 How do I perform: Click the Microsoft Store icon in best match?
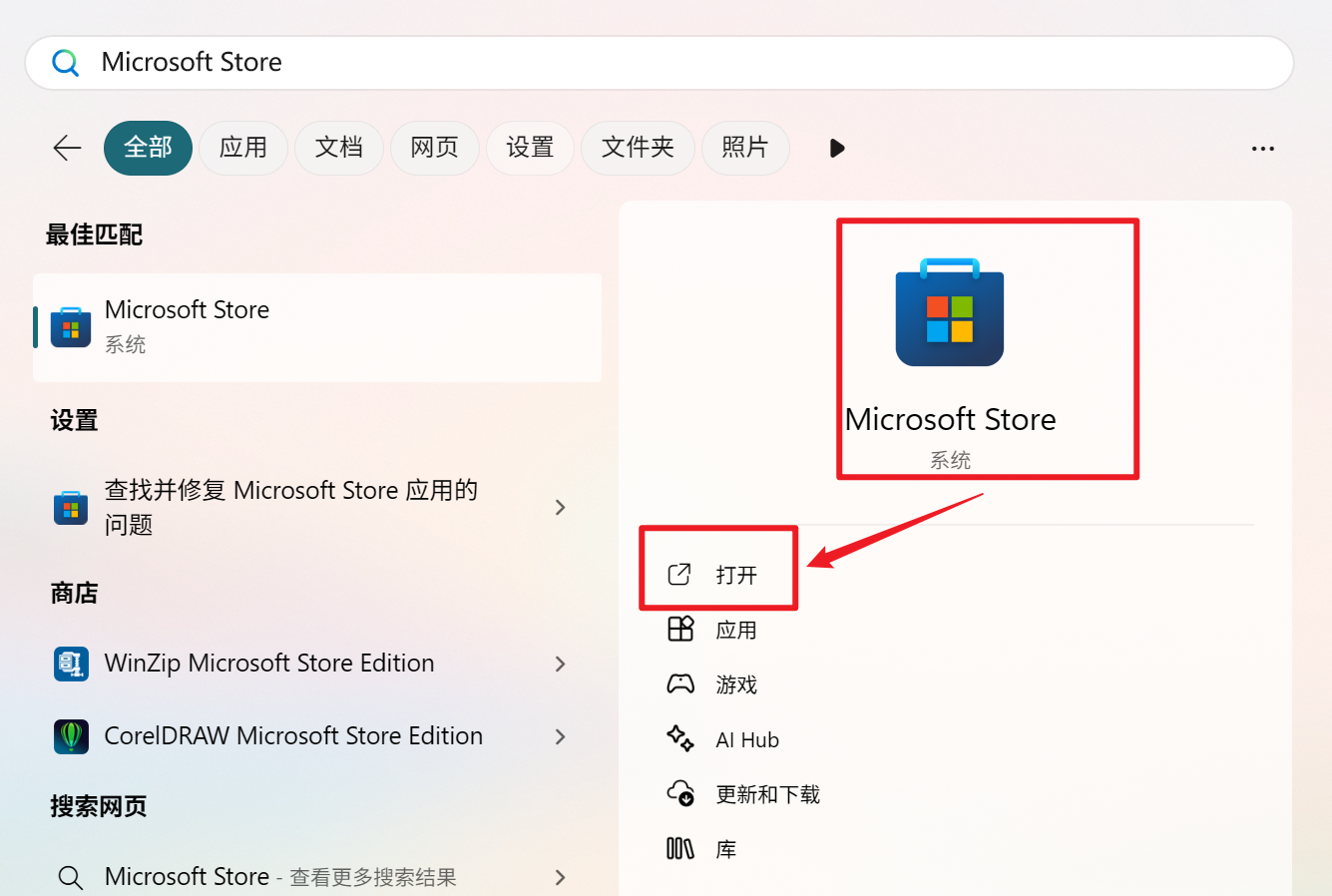(x=71, y=327)
